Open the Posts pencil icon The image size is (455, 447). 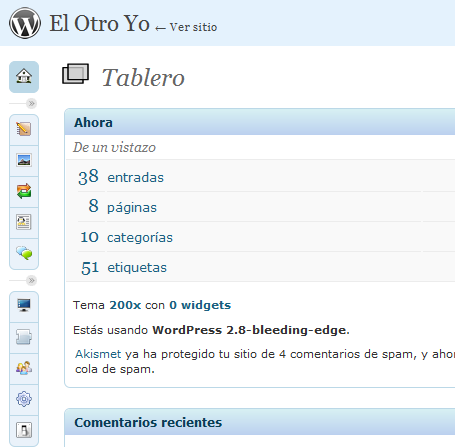[x=24, y=129]
